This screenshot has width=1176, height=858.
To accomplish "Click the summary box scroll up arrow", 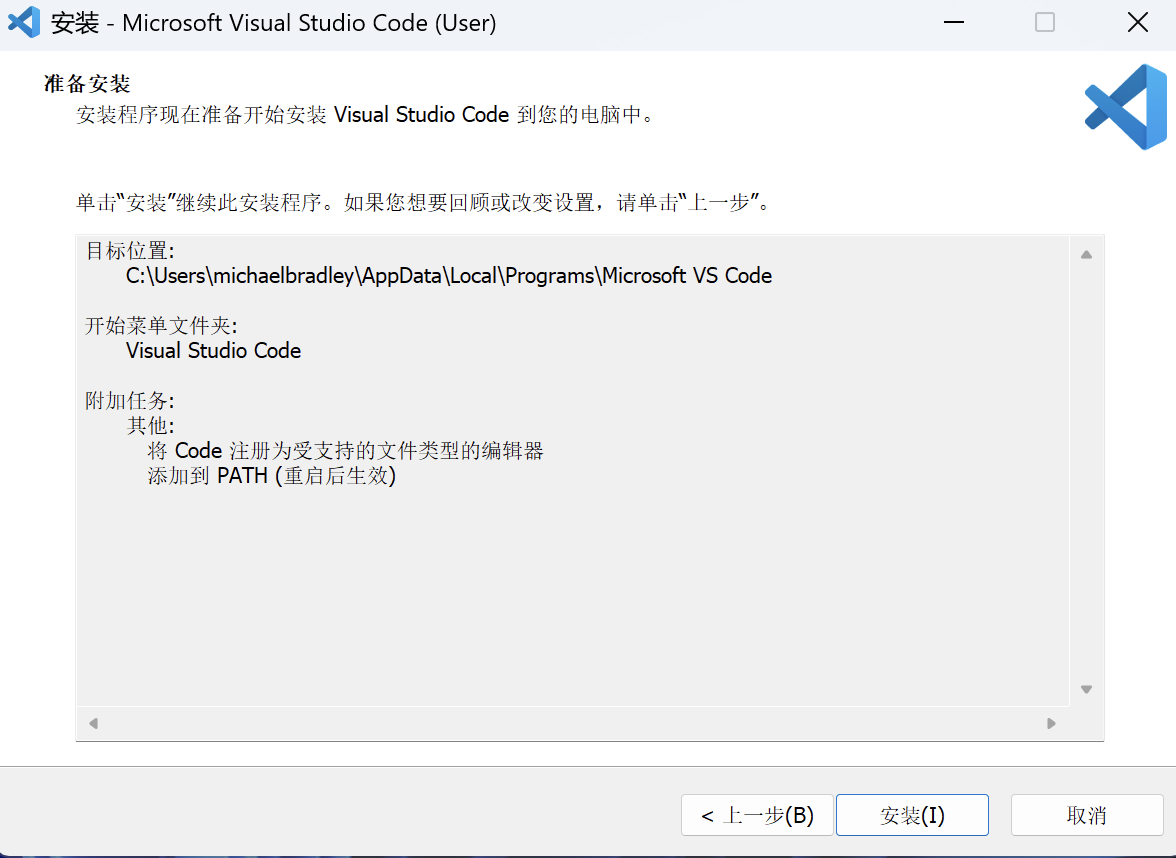I will pos(1086,254).
